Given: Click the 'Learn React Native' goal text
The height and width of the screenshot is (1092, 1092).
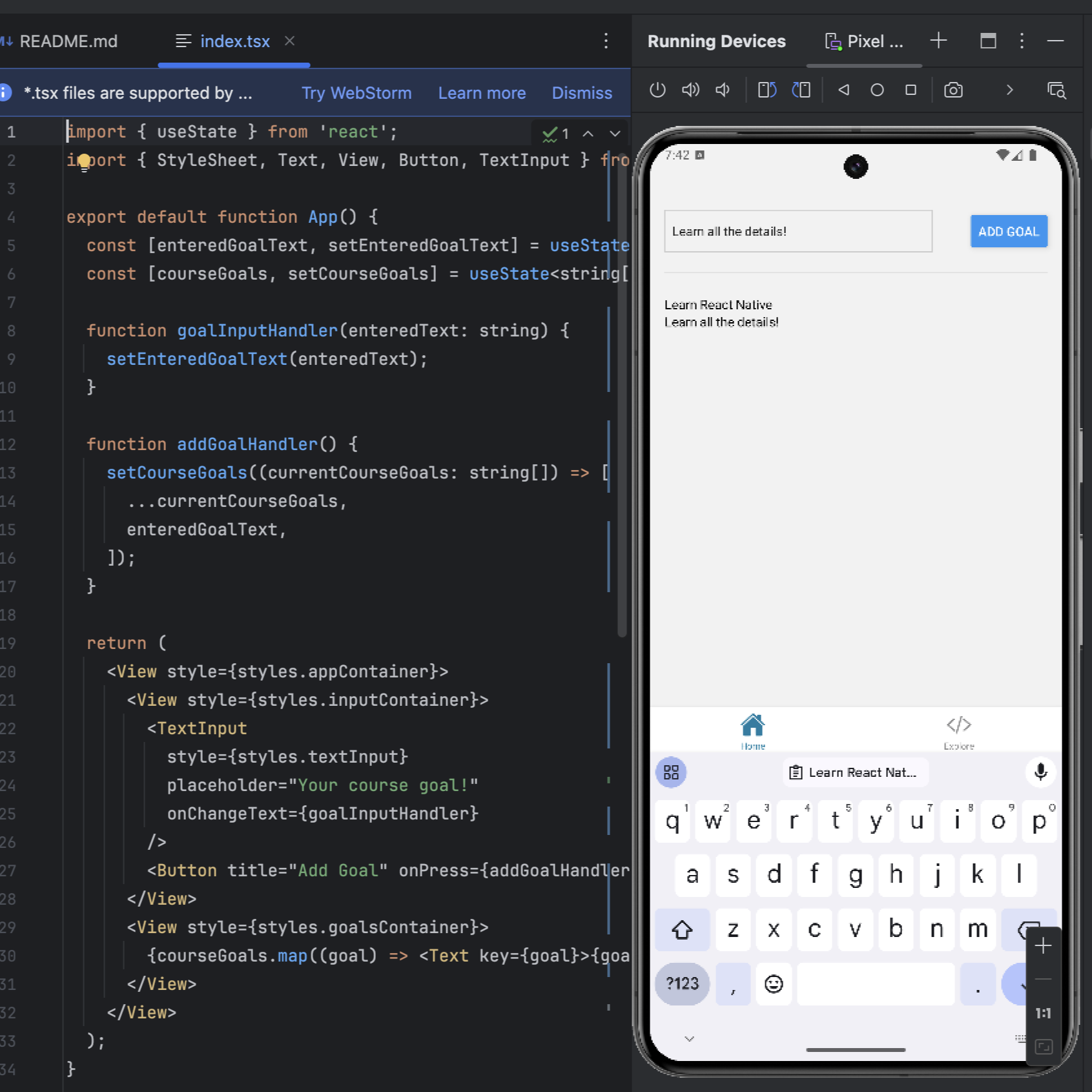Looking at the screenshot, I should coord(718,305).
